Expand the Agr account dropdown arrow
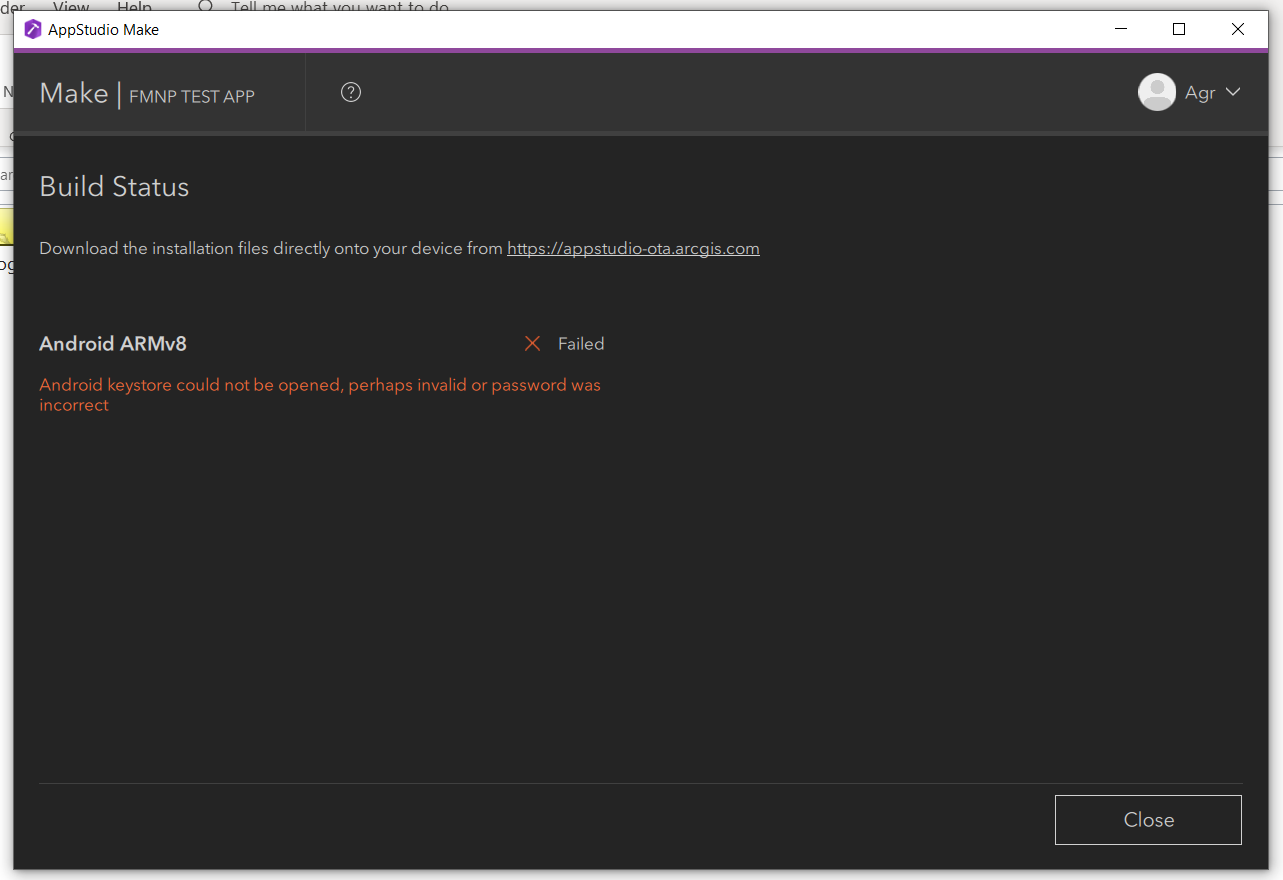The height and width of the screenshot is (880, 1283). [1233, 92]
